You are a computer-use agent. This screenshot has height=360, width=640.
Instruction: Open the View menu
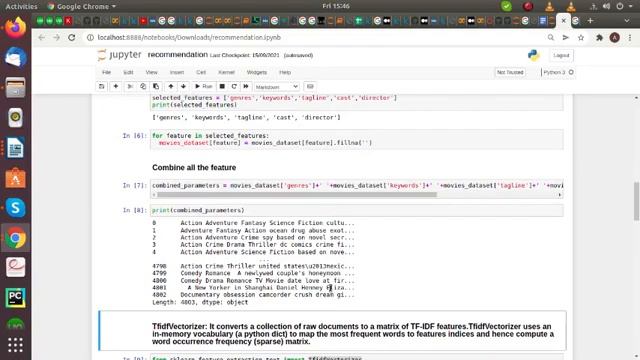click(x=151, y=72)
